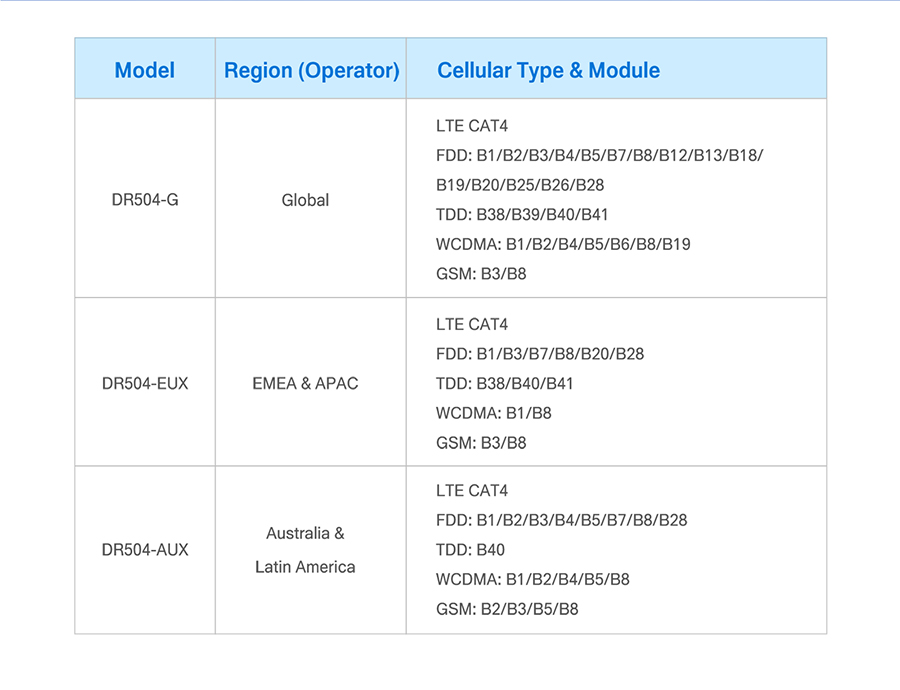Select the DR504-G model cell

tap(145, 200)
